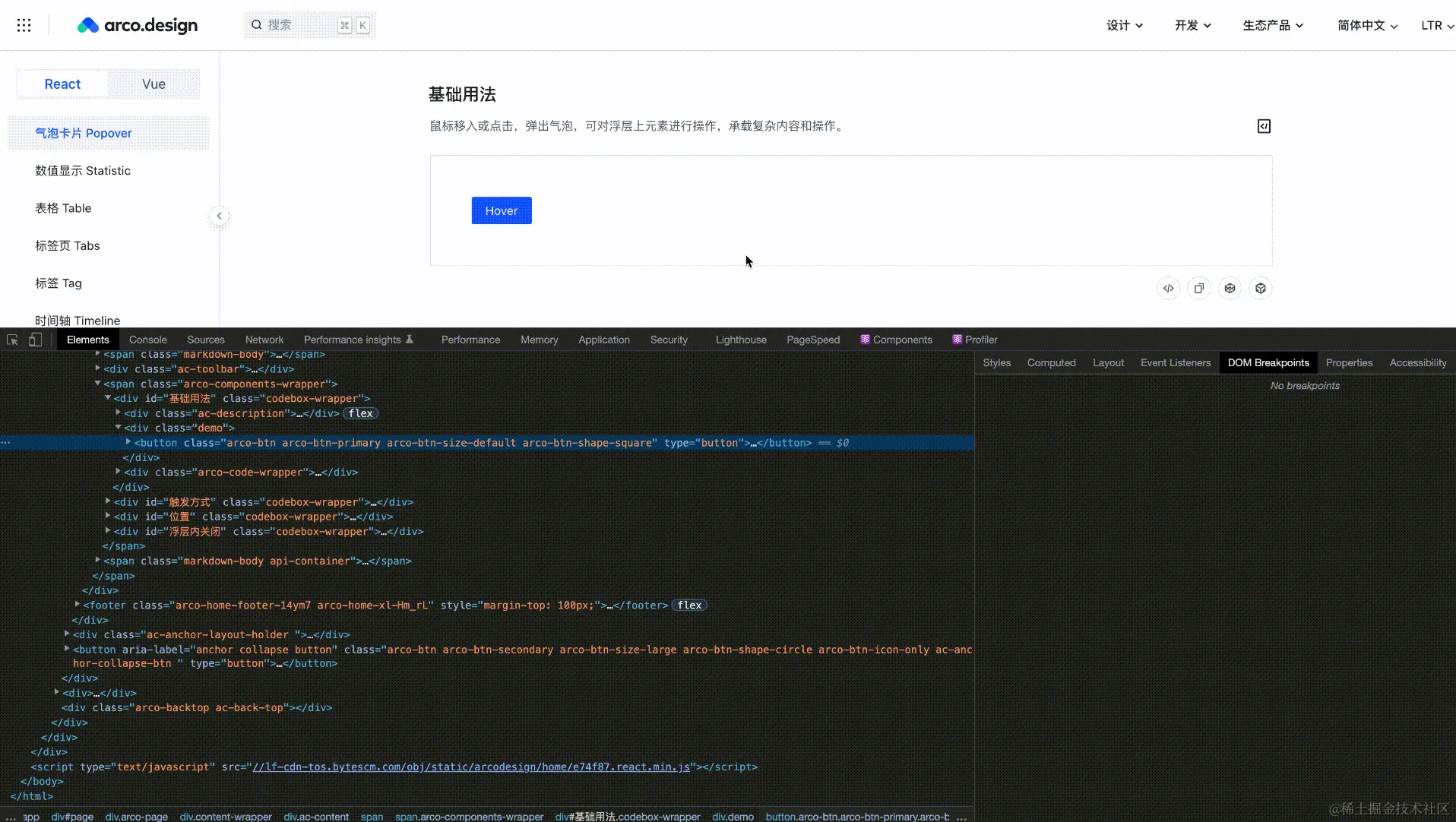This screenshot has width=1456, height=822.
Task: Click the React icon beside Profiler tab
Action: click(957, 340)
